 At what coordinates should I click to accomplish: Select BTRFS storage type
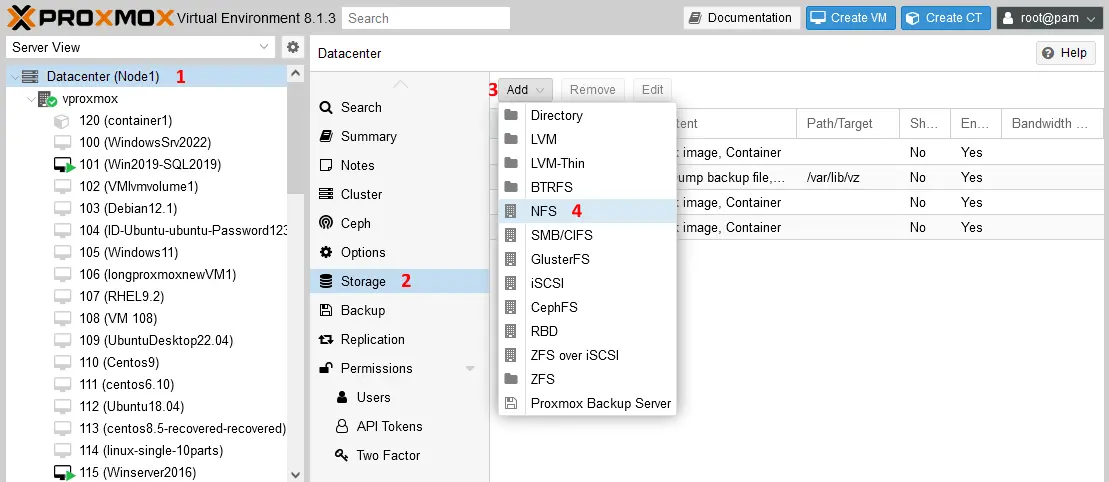point(587,187)
